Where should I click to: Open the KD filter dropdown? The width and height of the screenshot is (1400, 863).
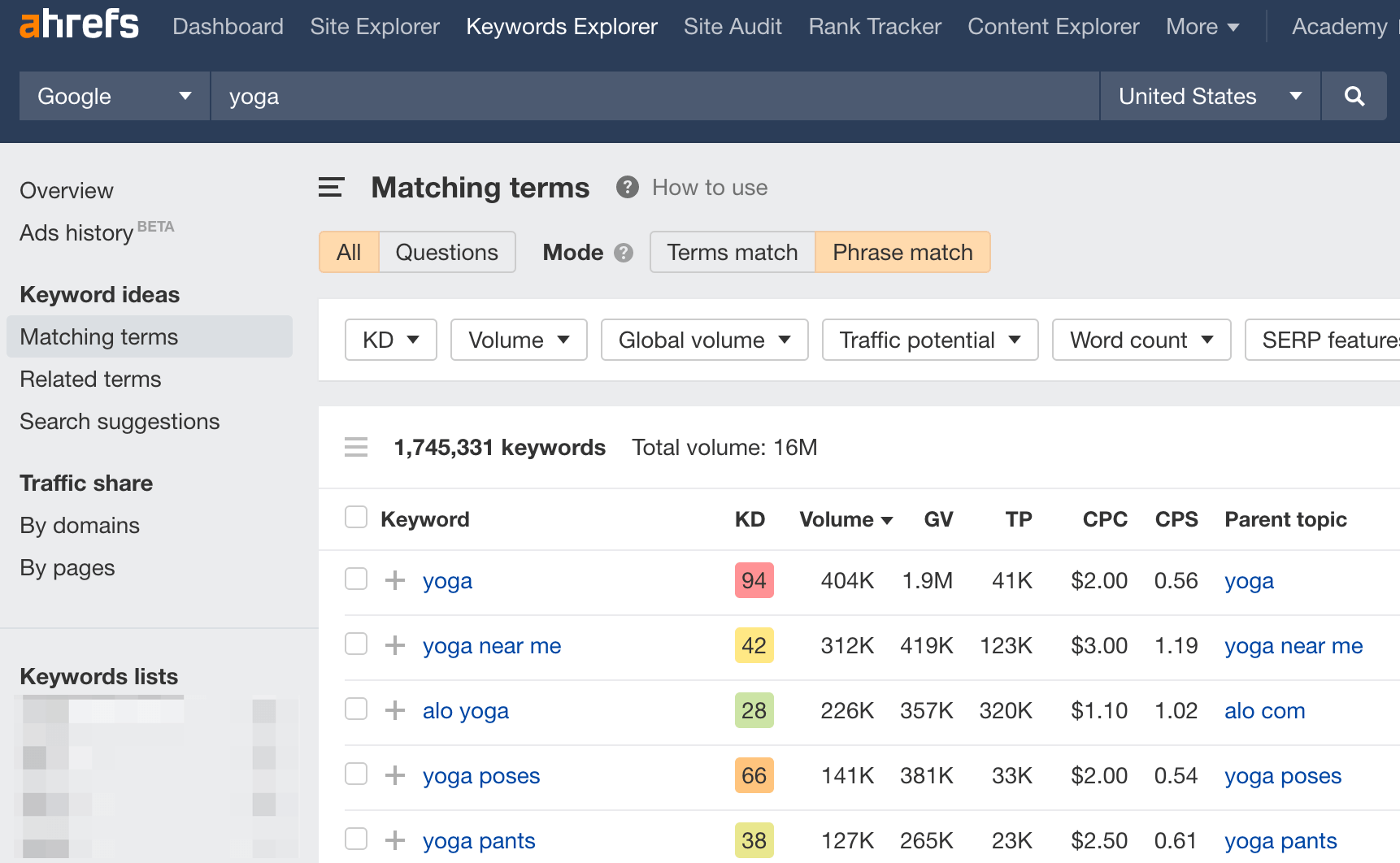pos(390,340)
